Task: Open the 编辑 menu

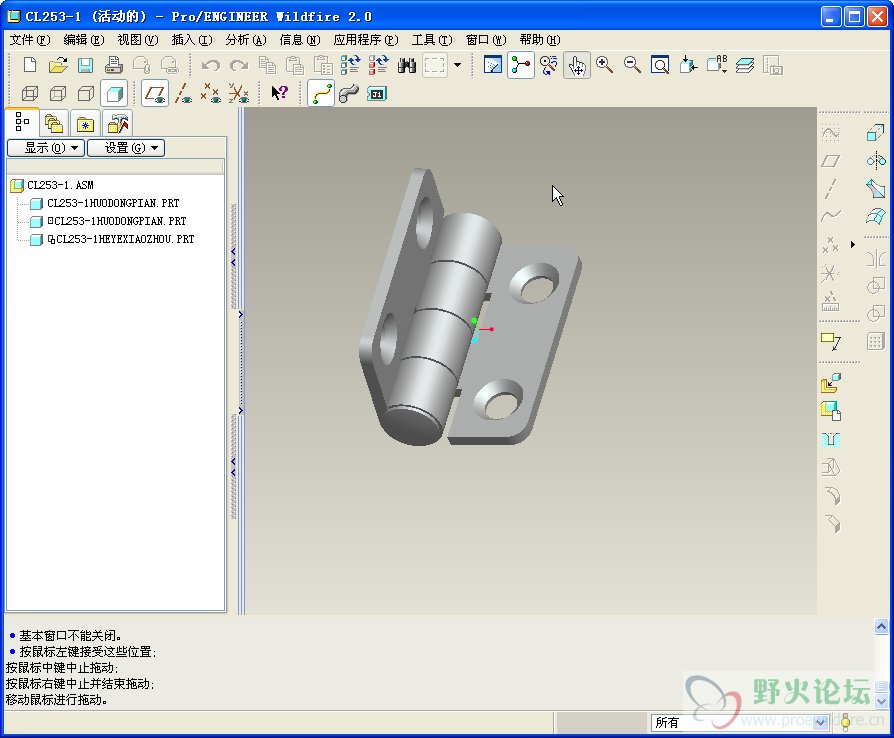Action: 84,39
